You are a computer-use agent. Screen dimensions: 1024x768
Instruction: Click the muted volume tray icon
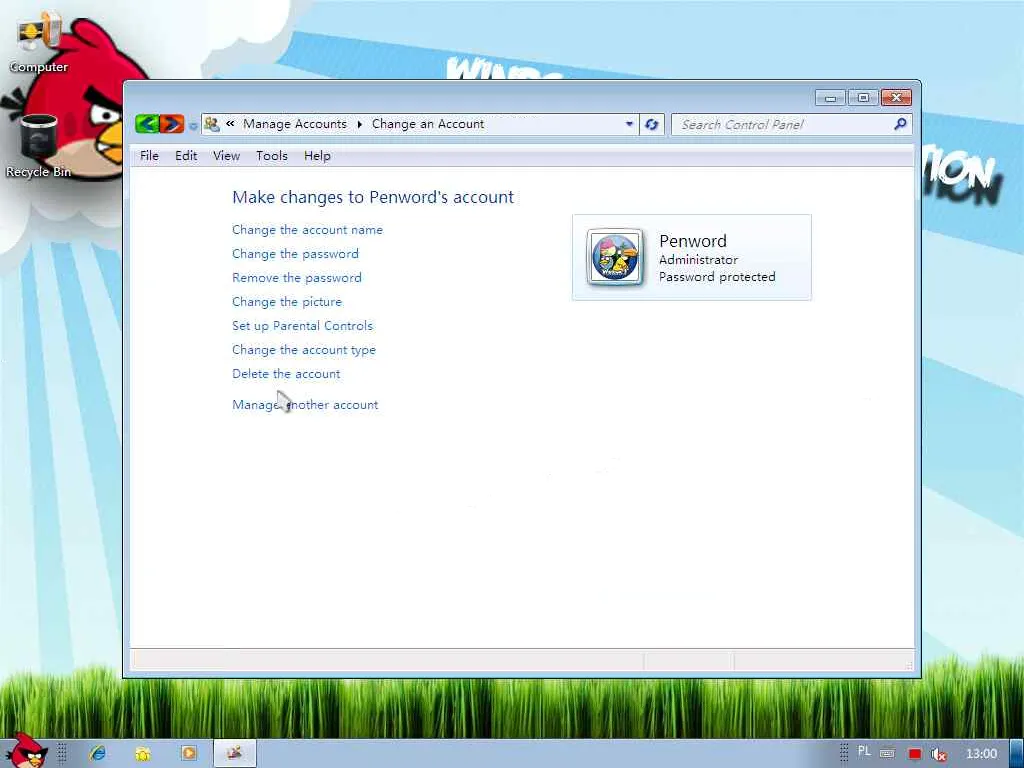(x=939, y=754)
